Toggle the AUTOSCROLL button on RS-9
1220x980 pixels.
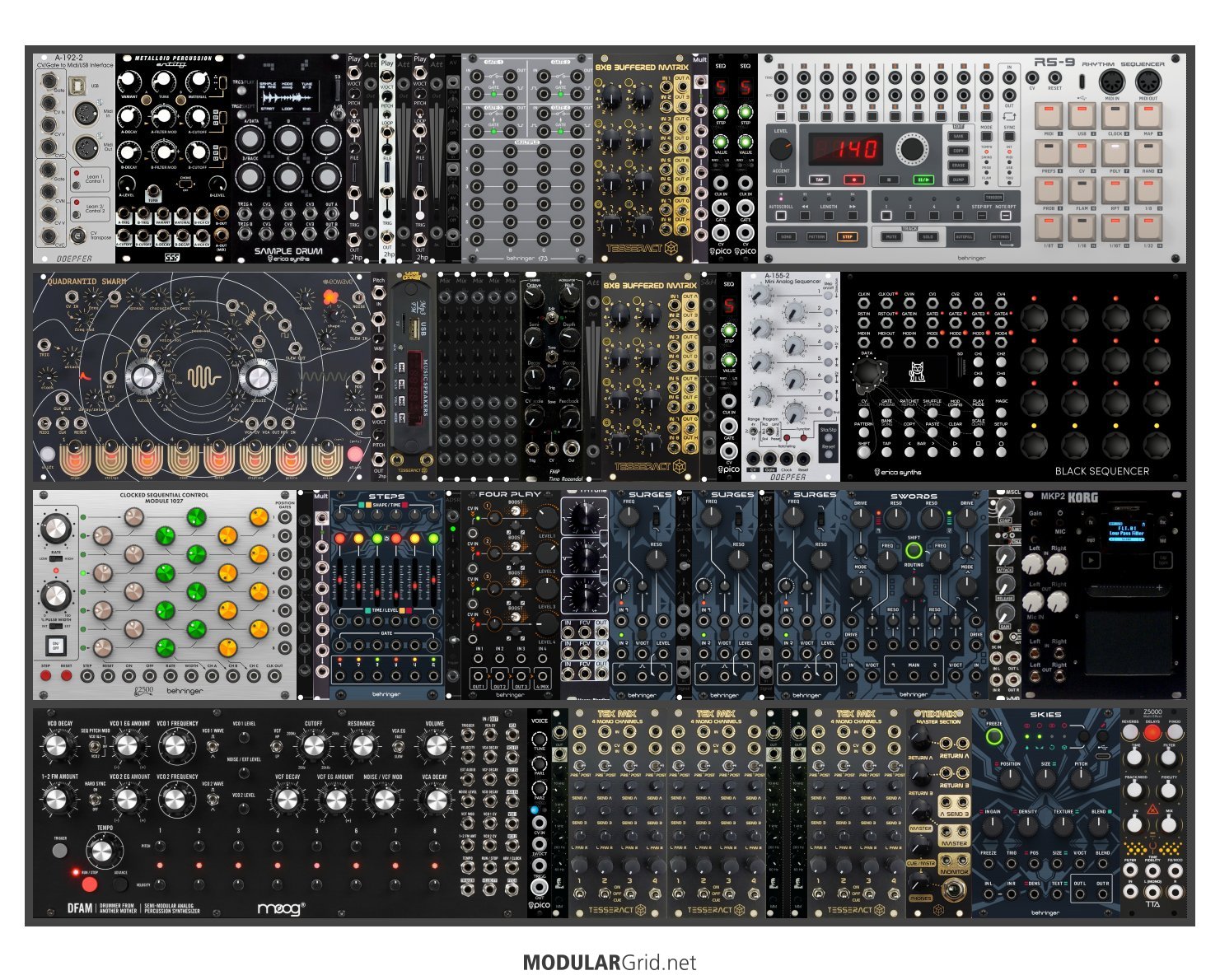click(x=780, y=216)
